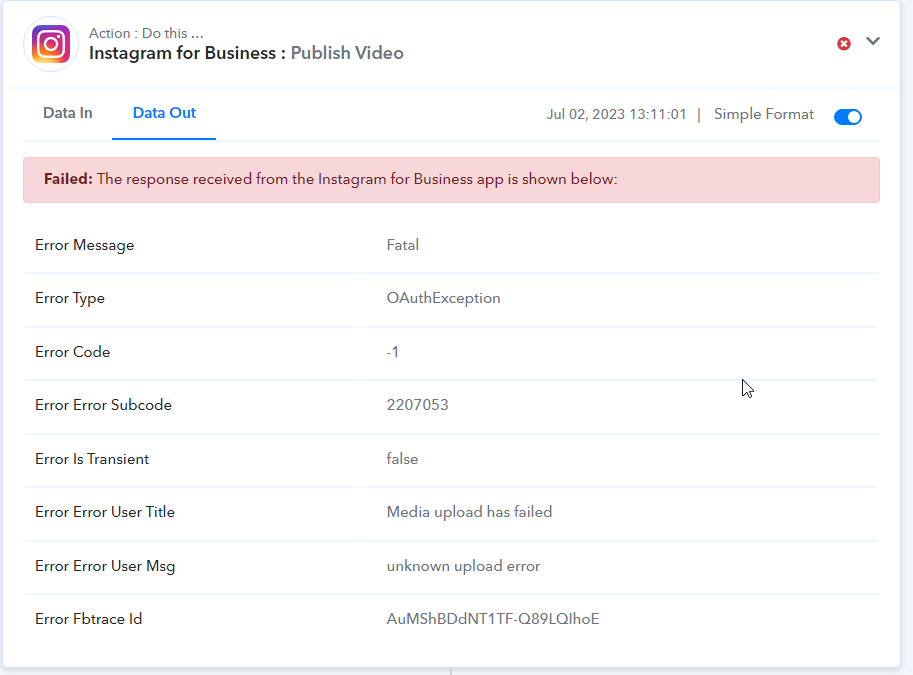Click the Error Message field label

click(x=84, y=245)
